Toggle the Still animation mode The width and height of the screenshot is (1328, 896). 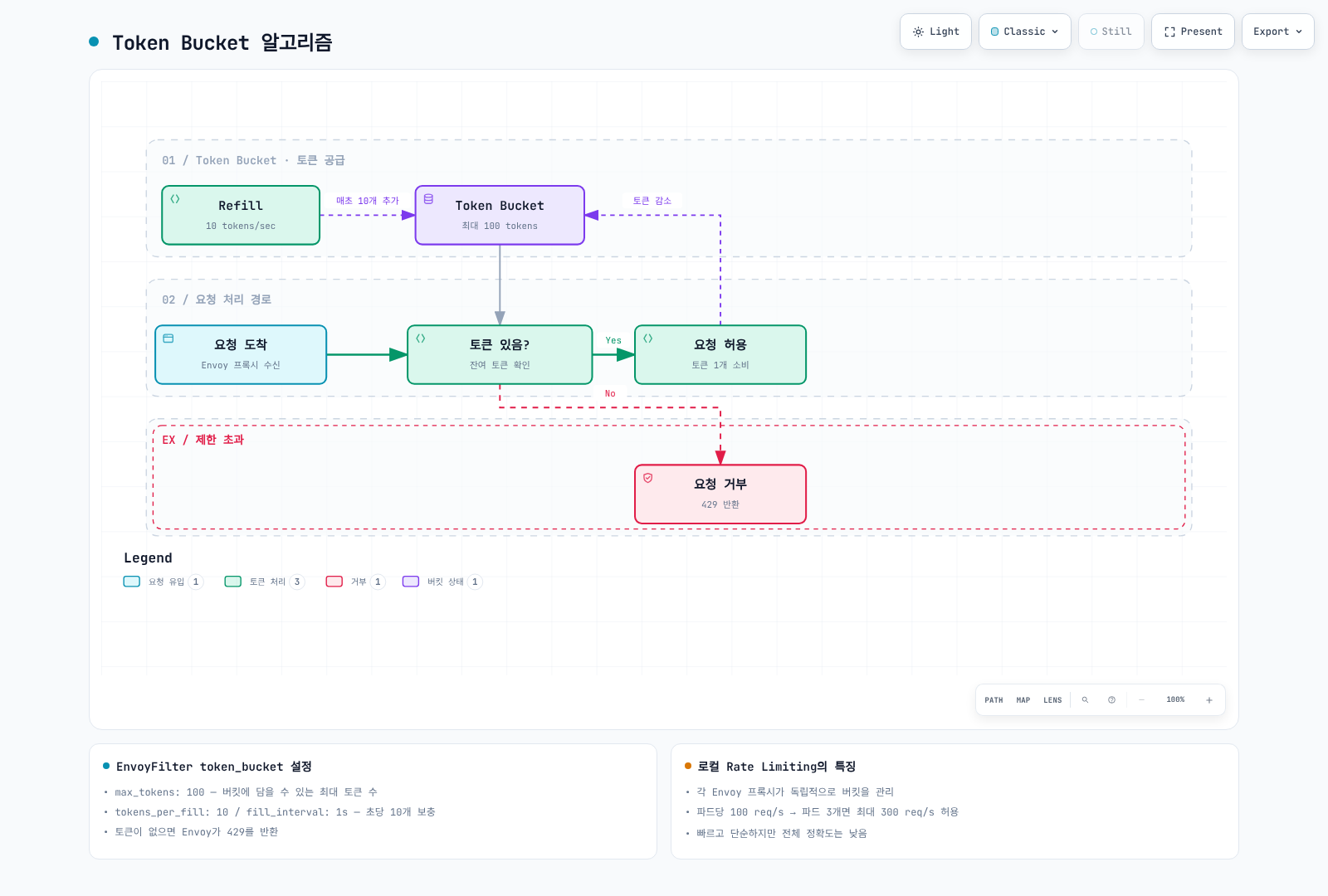1111,32
